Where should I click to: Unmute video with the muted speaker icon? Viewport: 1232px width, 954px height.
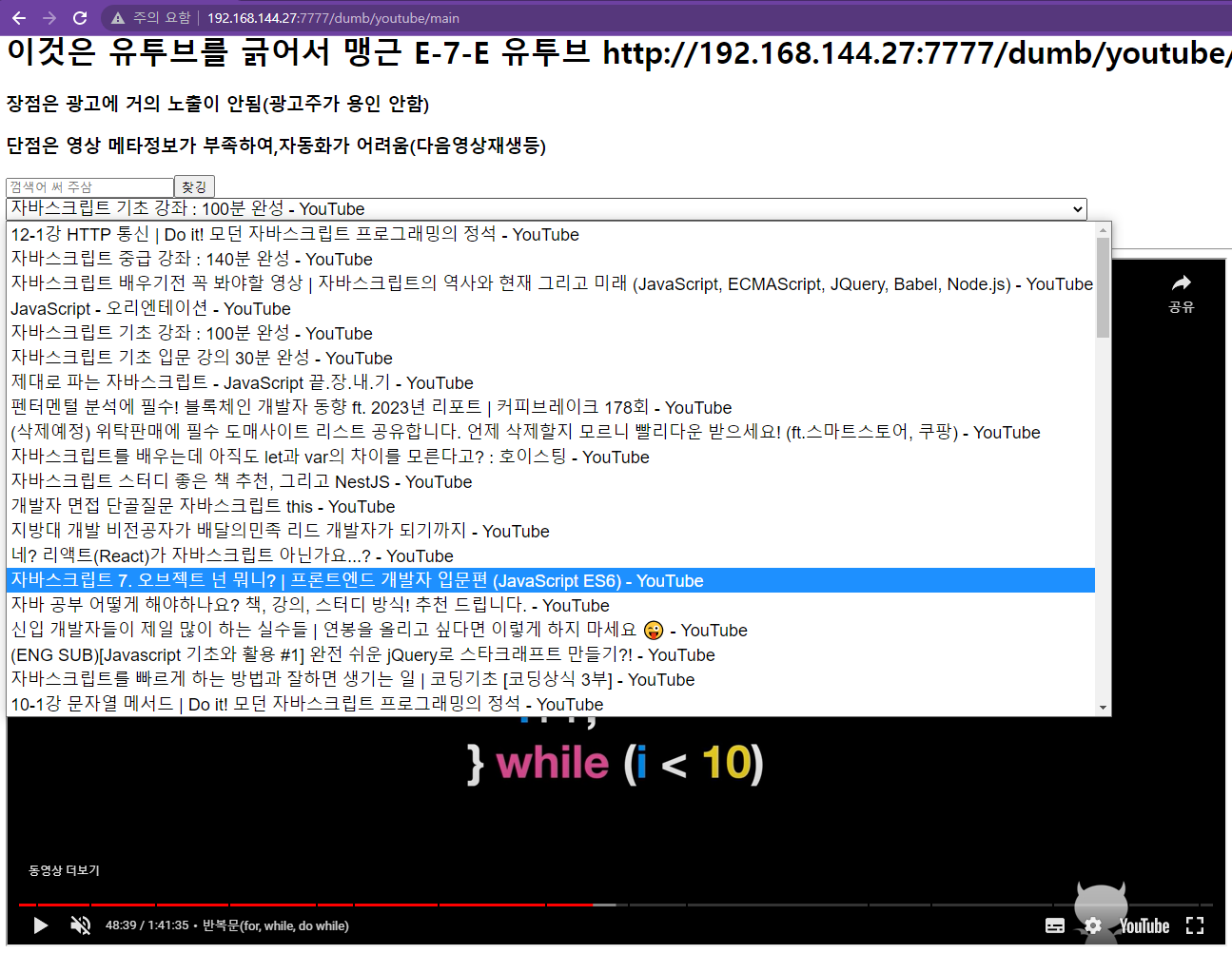pyautogui.click(x=81, y=925)
